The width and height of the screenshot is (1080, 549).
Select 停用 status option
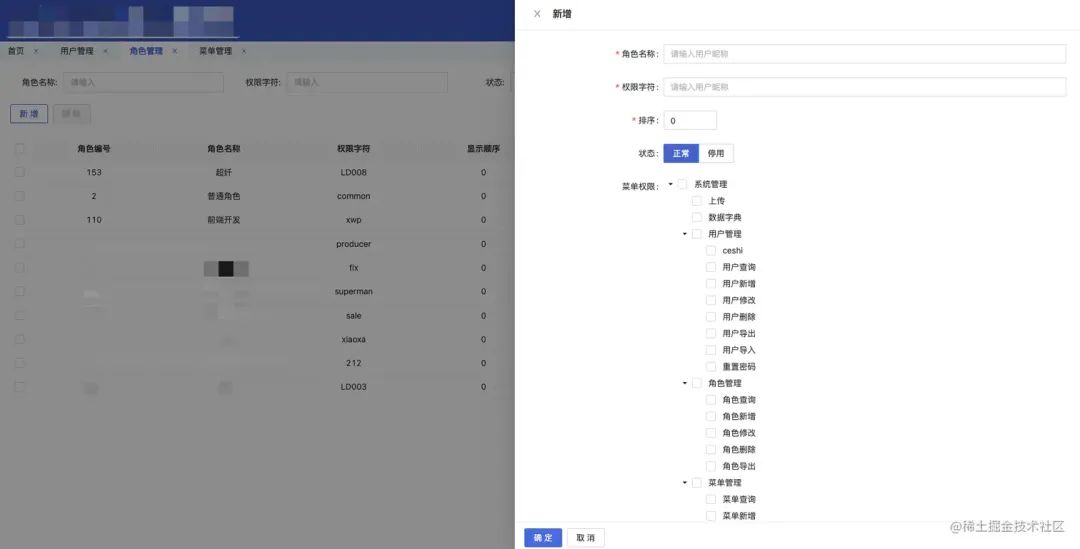[716, 154]
